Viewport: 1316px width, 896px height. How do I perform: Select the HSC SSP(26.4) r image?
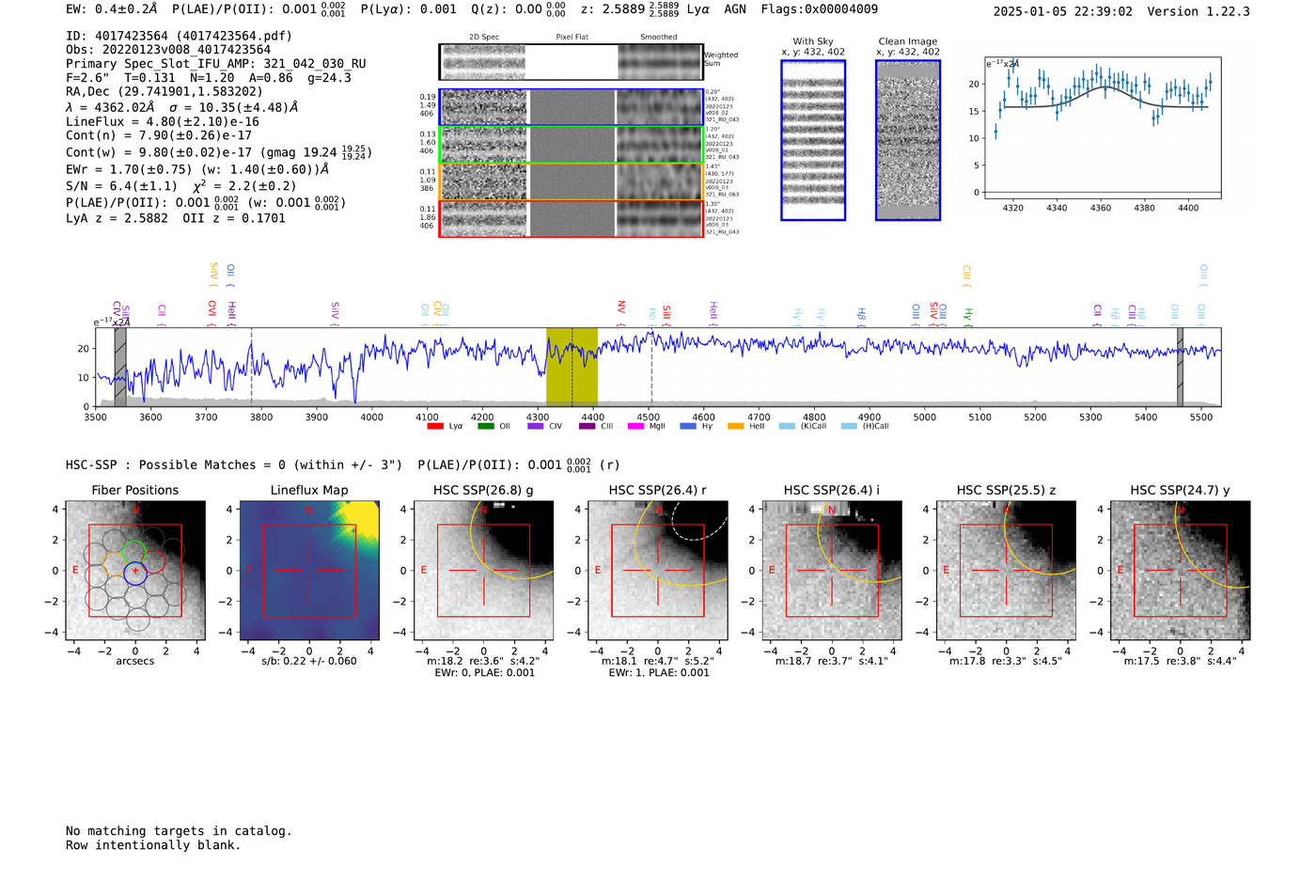click(x=658, y=571)
